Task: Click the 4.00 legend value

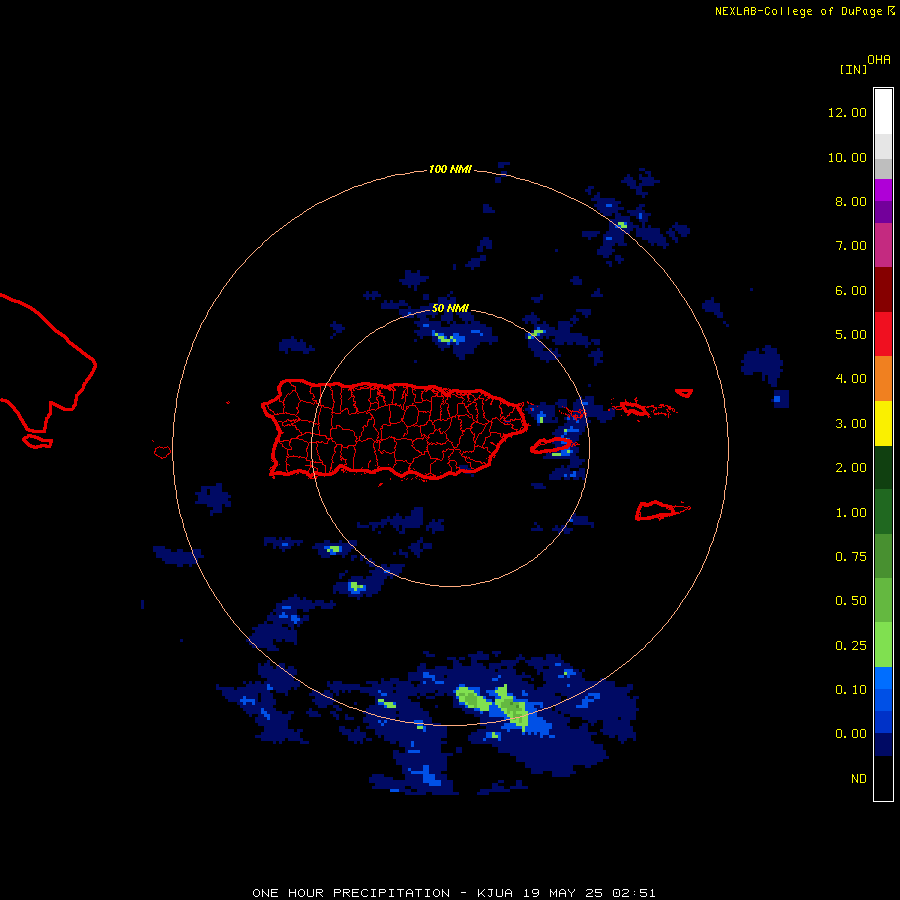Action: (851, 379)
